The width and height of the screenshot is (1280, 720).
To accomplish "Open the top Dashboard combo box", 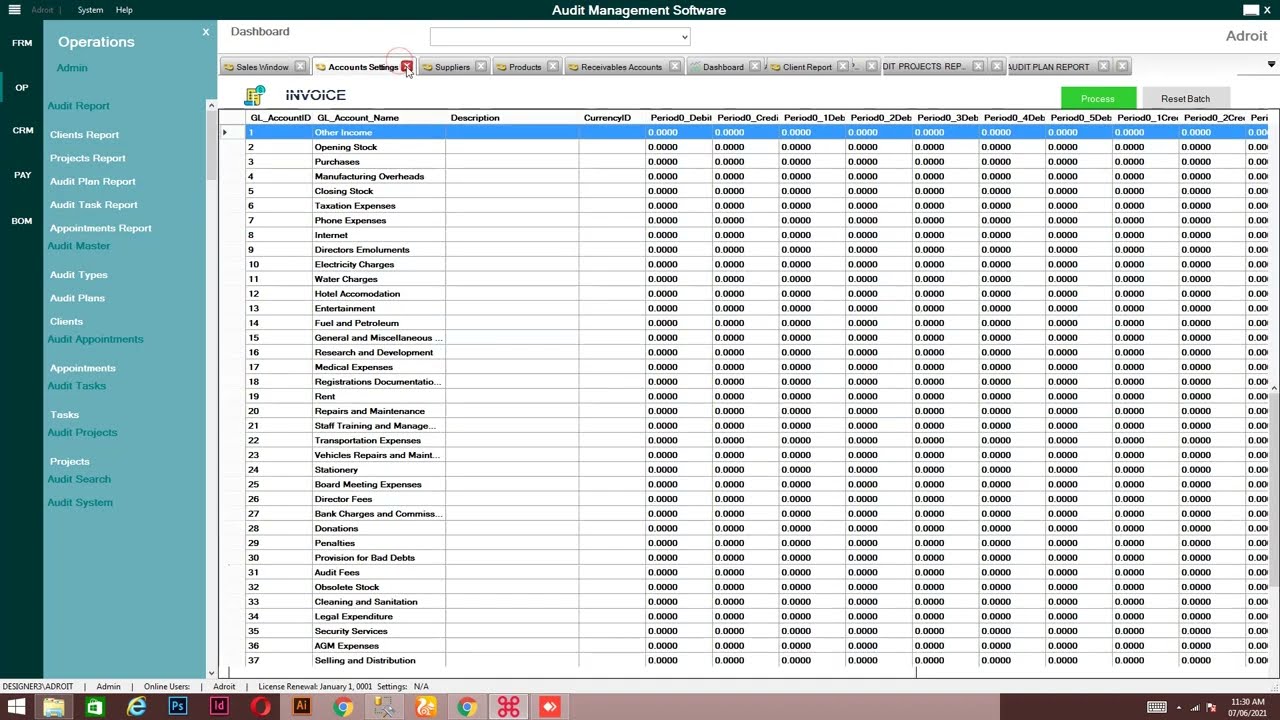I will pyautogui.click(x=560, y=37).
